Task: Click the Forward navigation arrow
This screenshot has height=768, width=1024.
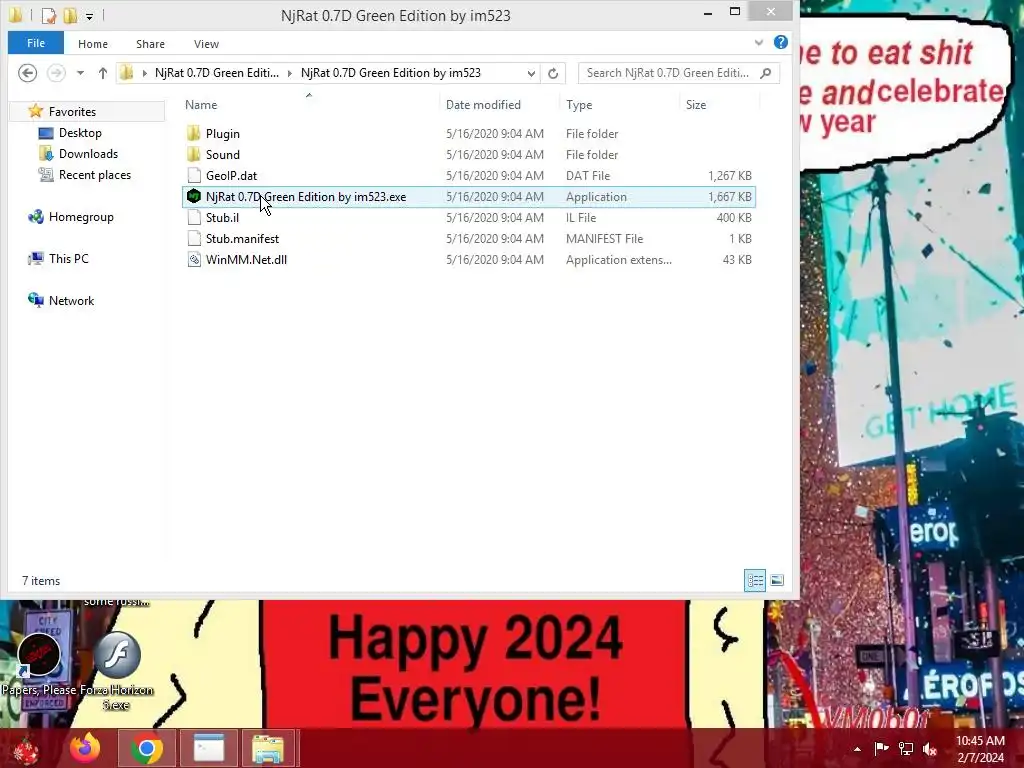Action: click(56, 72)
